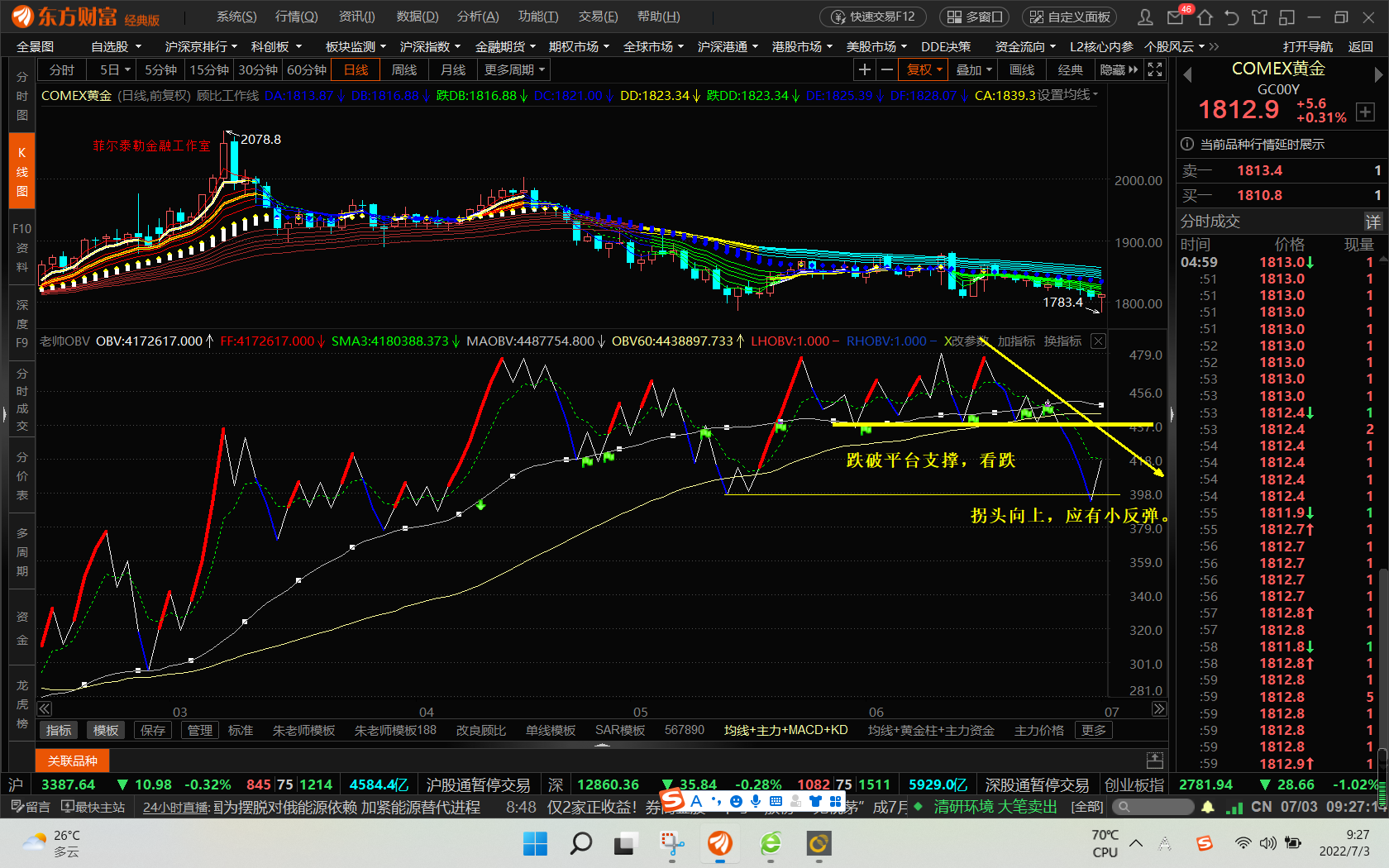Click the mini window layout icon

(x=1286, y=17)
